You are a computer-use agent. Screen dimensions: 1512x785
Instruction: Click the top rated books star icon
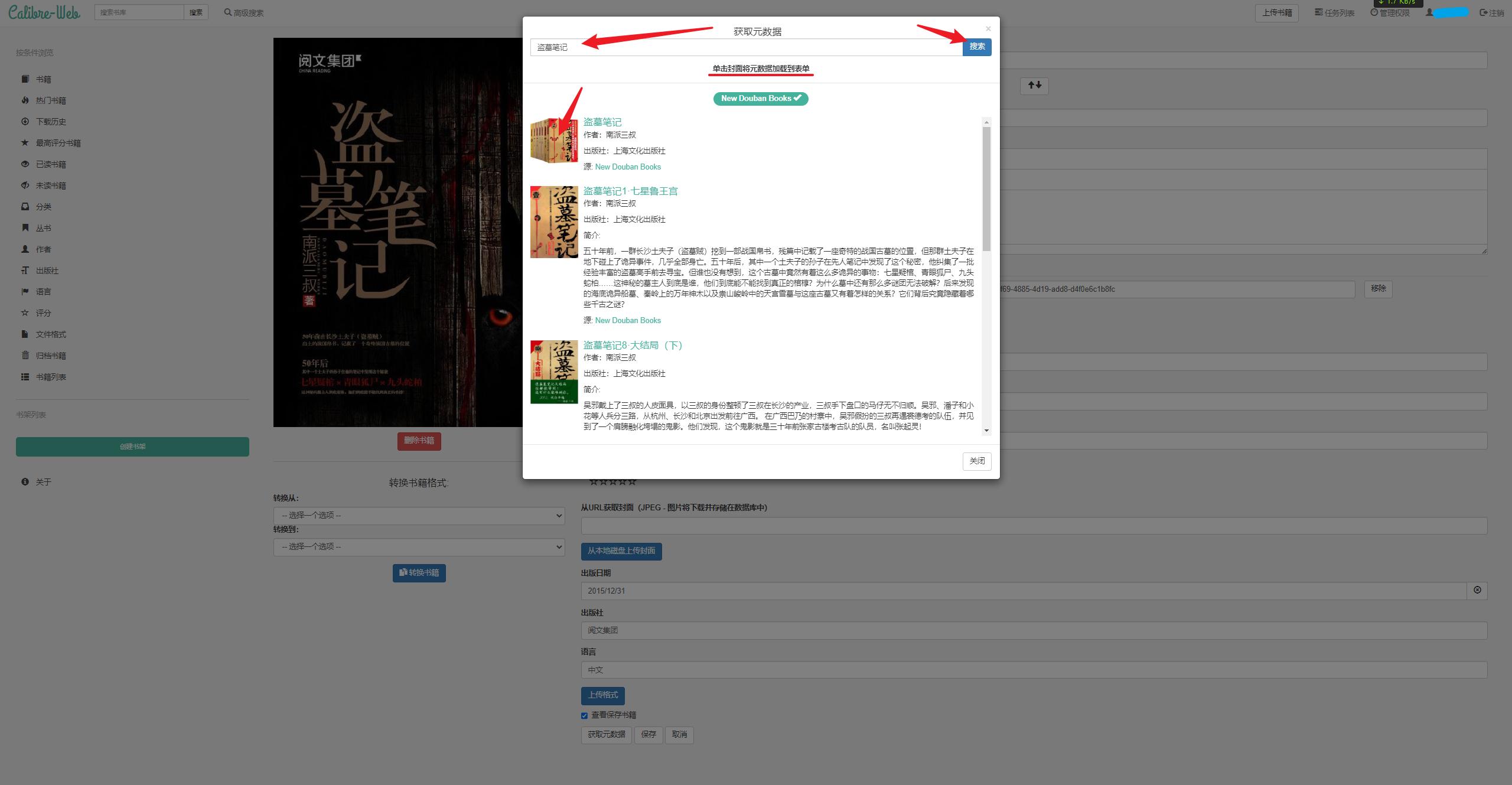point(25,143)
